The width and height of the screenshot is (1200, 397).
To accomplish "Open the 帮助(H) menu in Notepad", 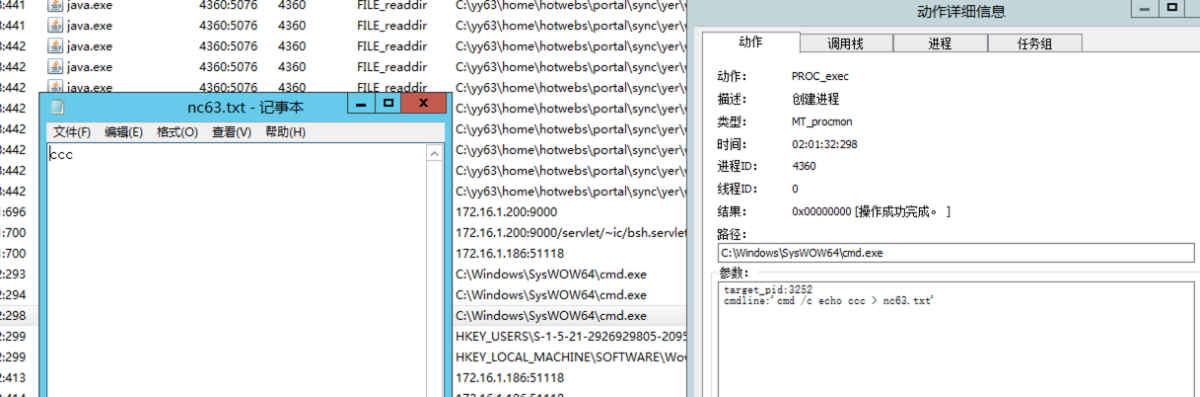I will click(x=285, y=132).
